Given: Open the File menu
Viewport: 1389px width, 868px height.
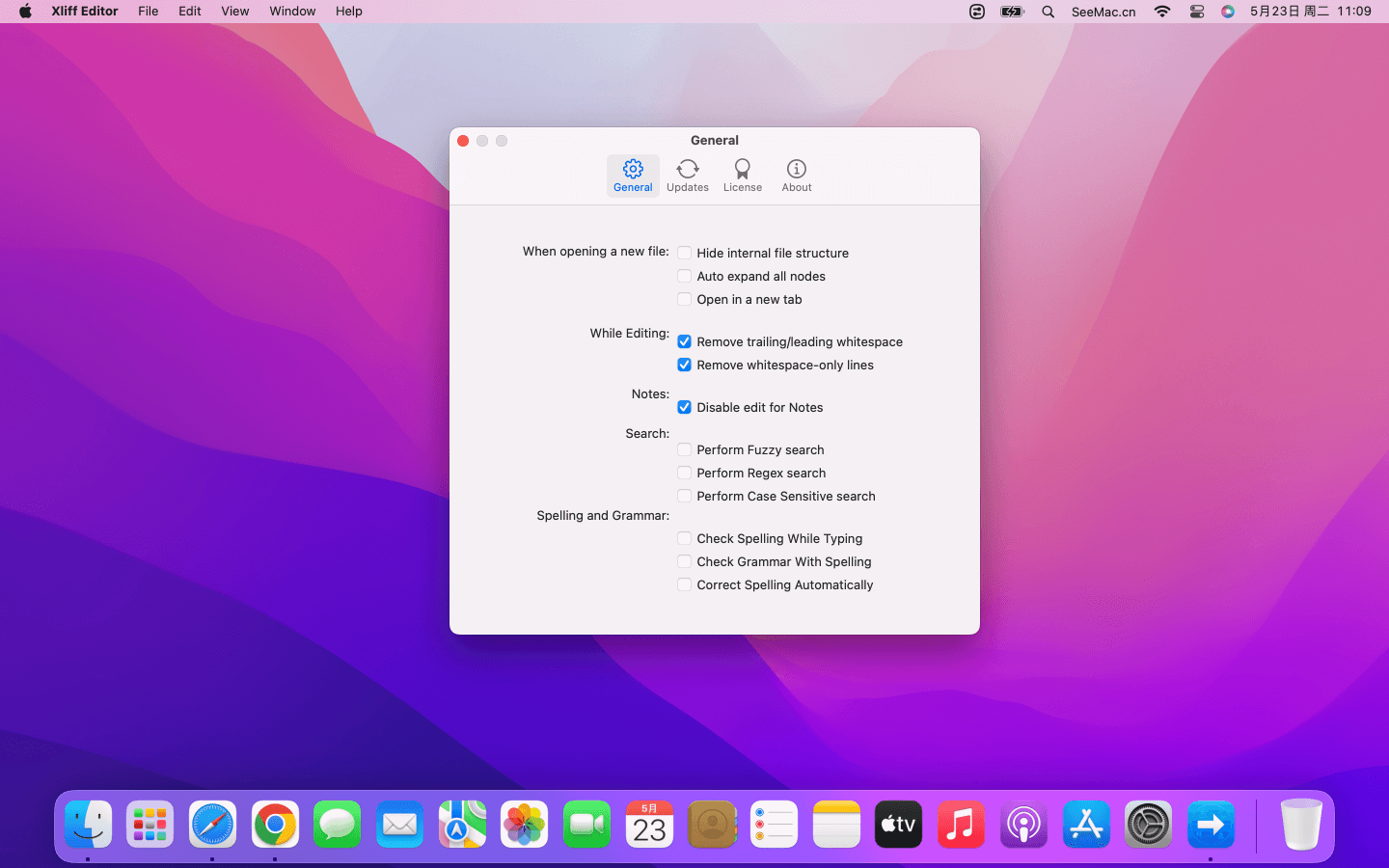Looking at the screenshot, I should (148, 12).
